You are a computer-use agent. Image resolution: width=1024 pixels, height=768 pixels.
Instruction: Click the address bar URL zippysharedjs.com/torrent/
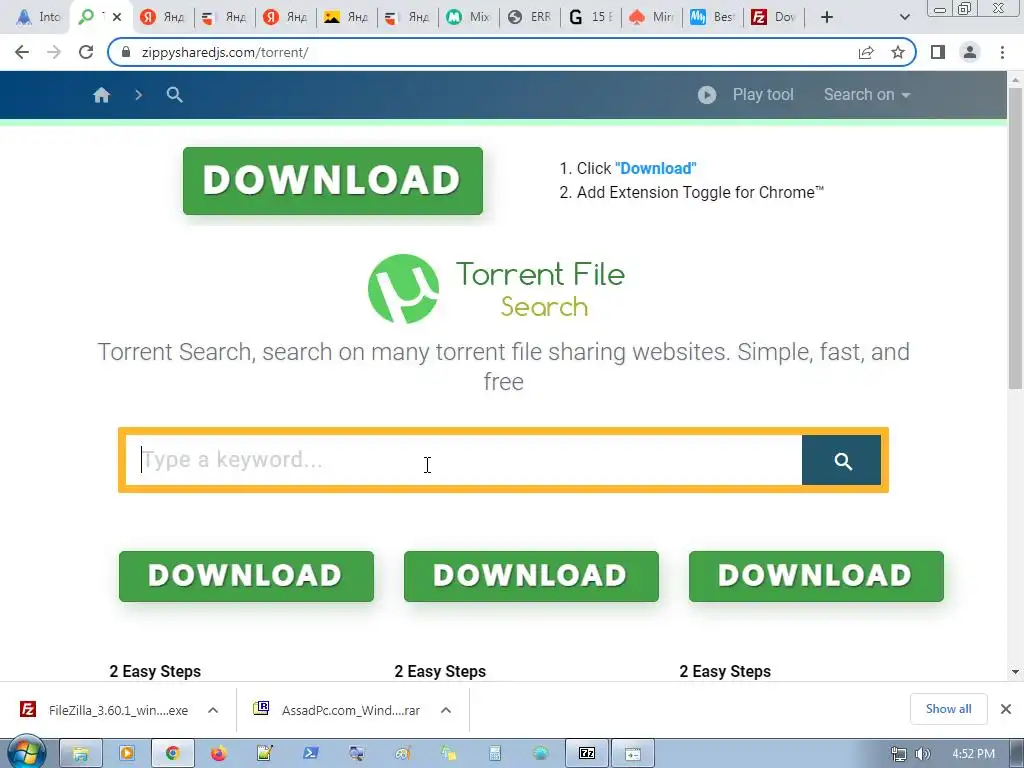[x=225, y=52]
